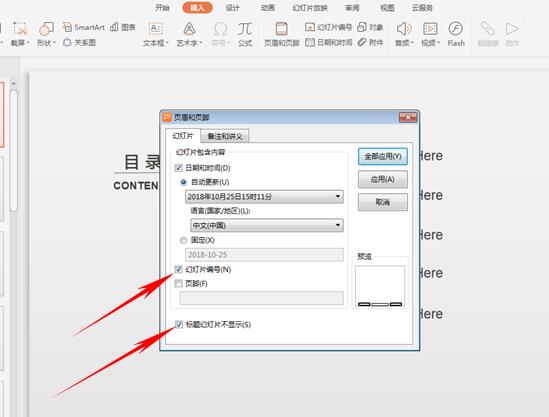
Task: Expand the date format dropdown 2018年10月25日
Action: [264, 197]
